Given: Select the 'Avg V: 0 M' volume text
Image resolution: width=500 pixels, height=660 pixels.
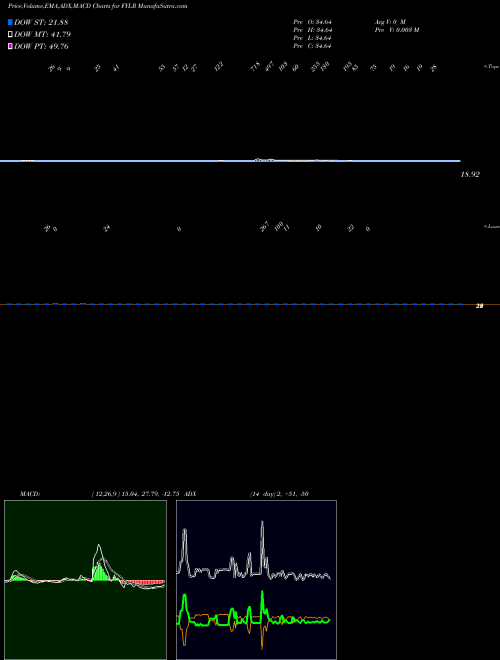Looking at the screenshot, I should click(390, 22).
